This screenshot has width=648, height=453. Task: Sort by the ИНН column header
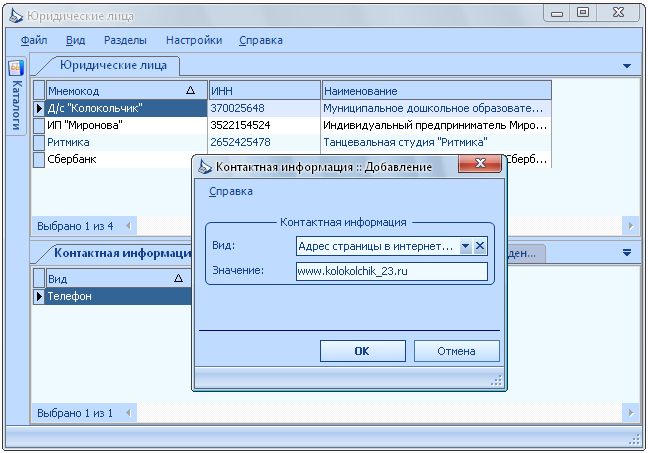coord(264,91)
